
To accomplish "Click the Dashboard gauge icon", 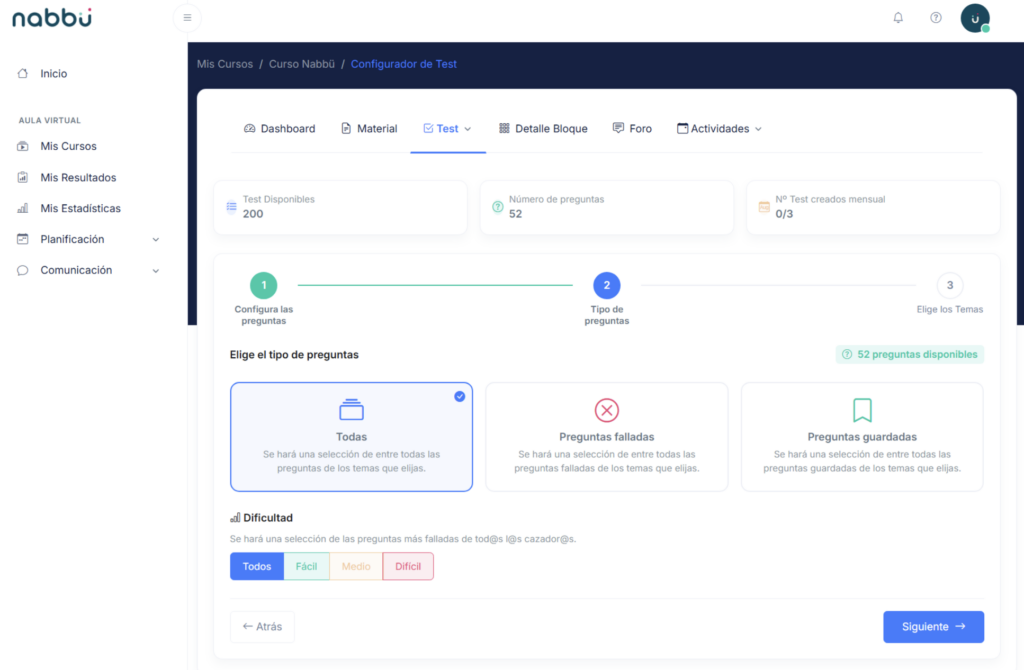I will coord(249,128).
